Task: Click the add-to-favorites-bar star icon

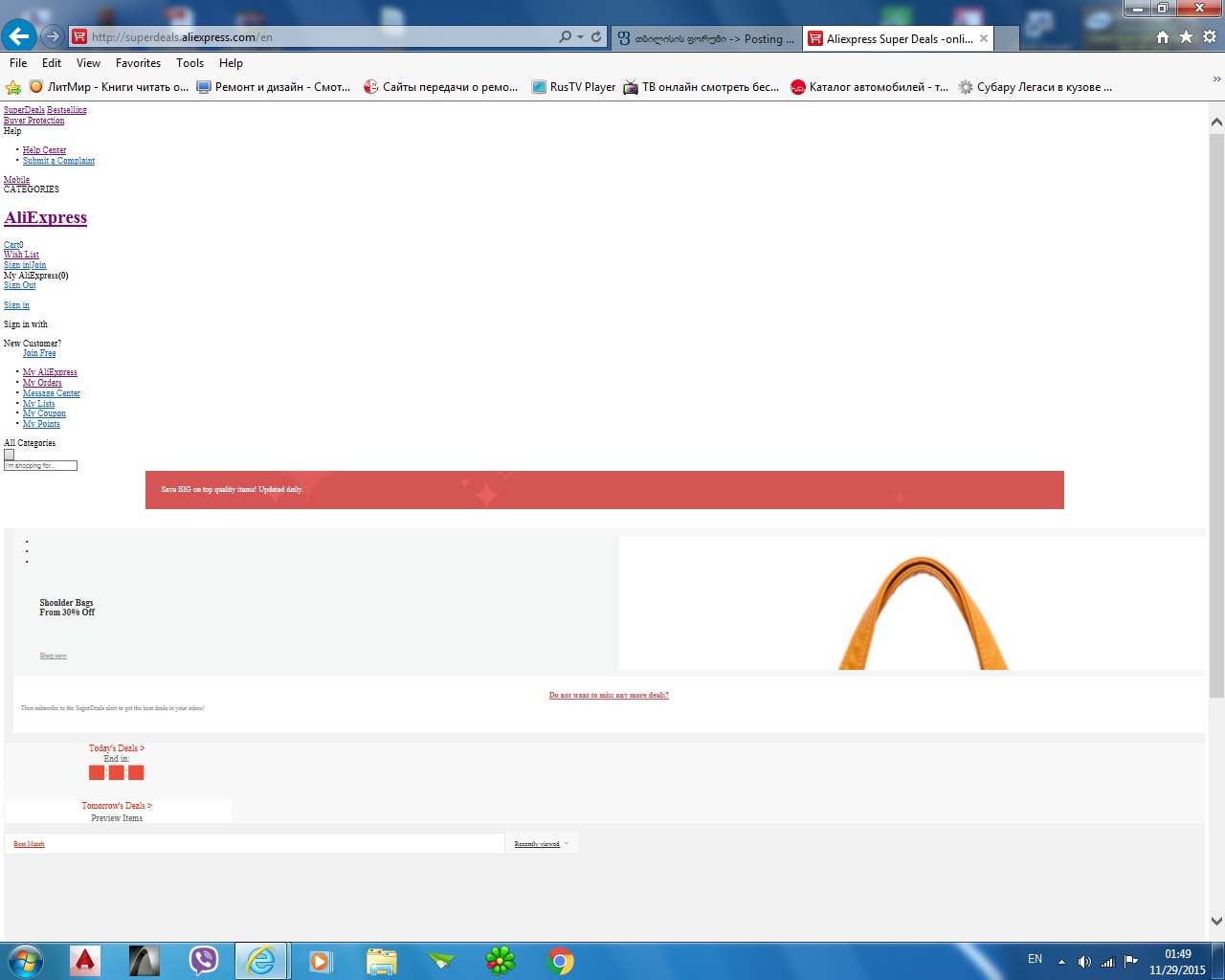Action: (x=13, y=87)
